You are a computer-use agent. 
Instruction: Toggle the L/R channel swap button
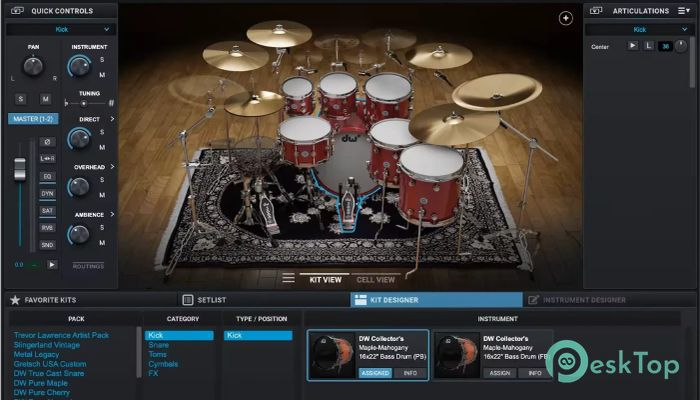pos(47,158)
